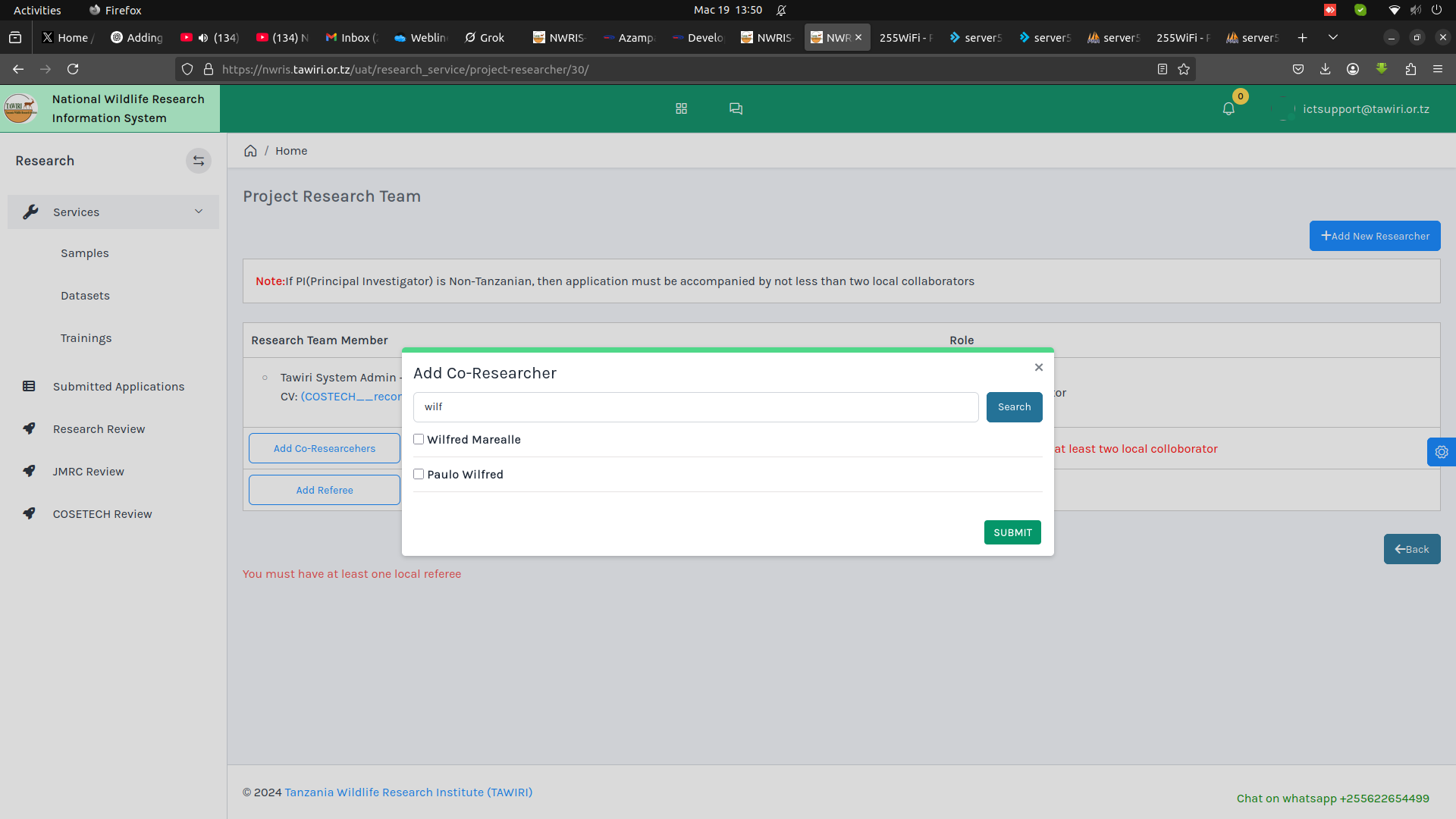The width and height of the screenshot is (1456, 819).
Task: Check the Wilfred Marealle checkbox
Action: click(419, 440)
